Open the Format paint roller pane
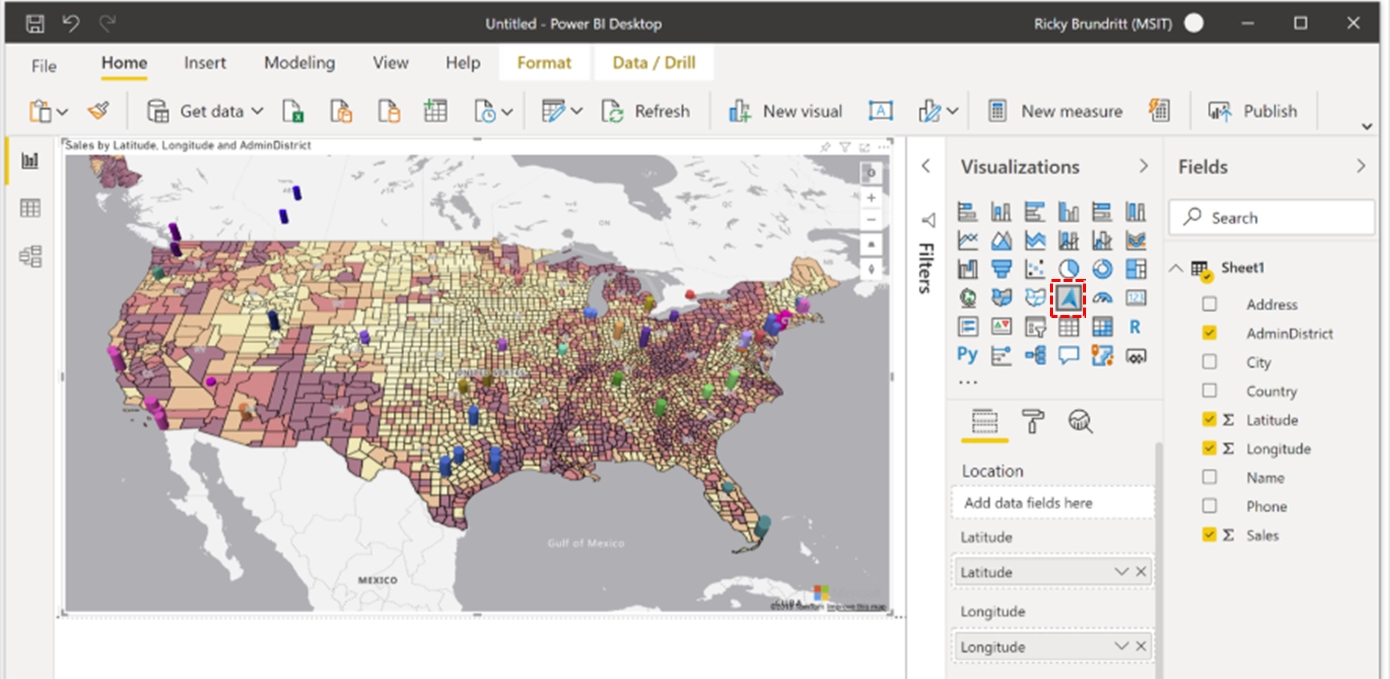 tap(1032, 421)
